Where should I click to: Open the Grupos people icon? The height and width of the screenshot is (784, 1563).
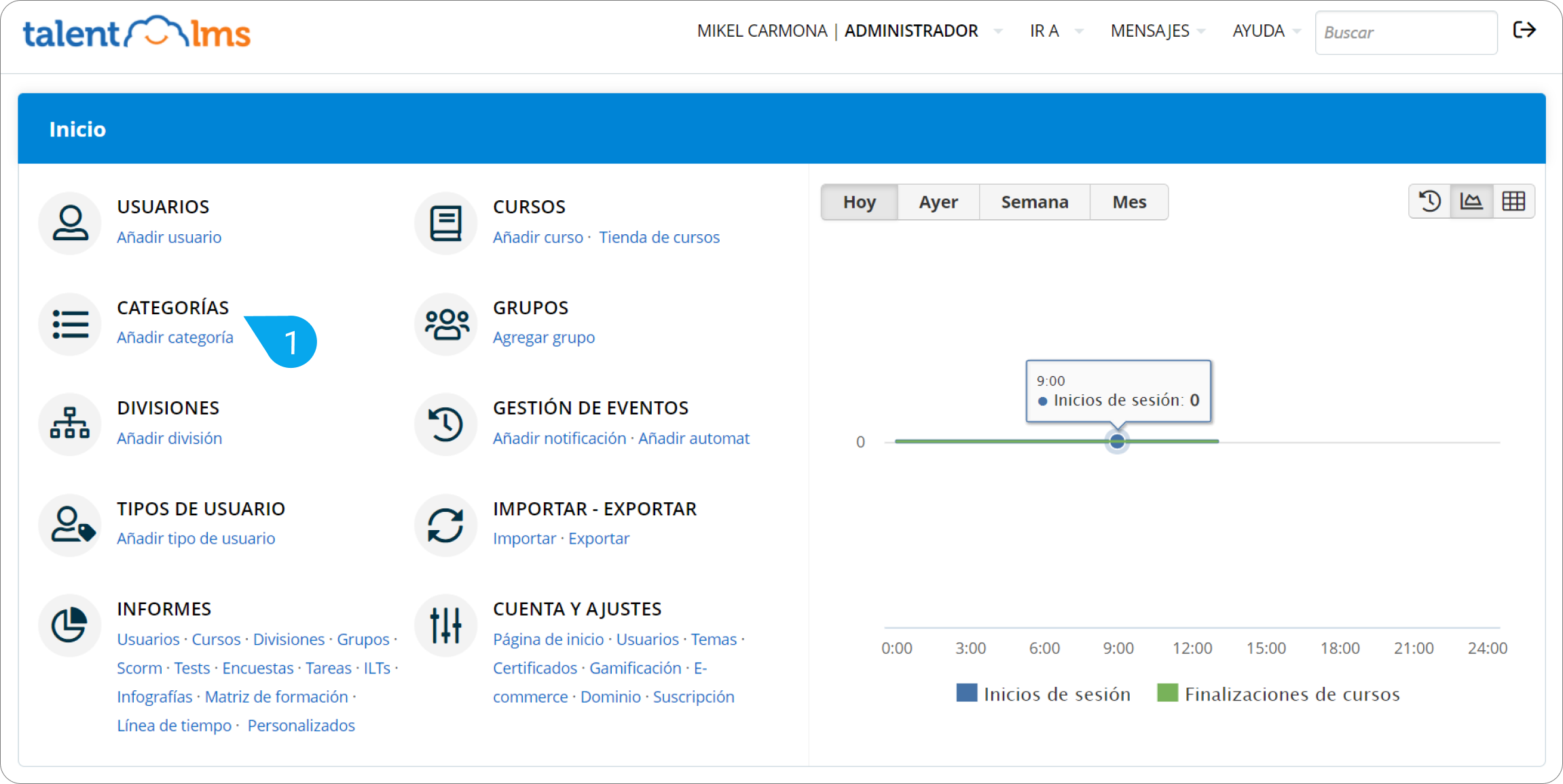pos(446,324)
